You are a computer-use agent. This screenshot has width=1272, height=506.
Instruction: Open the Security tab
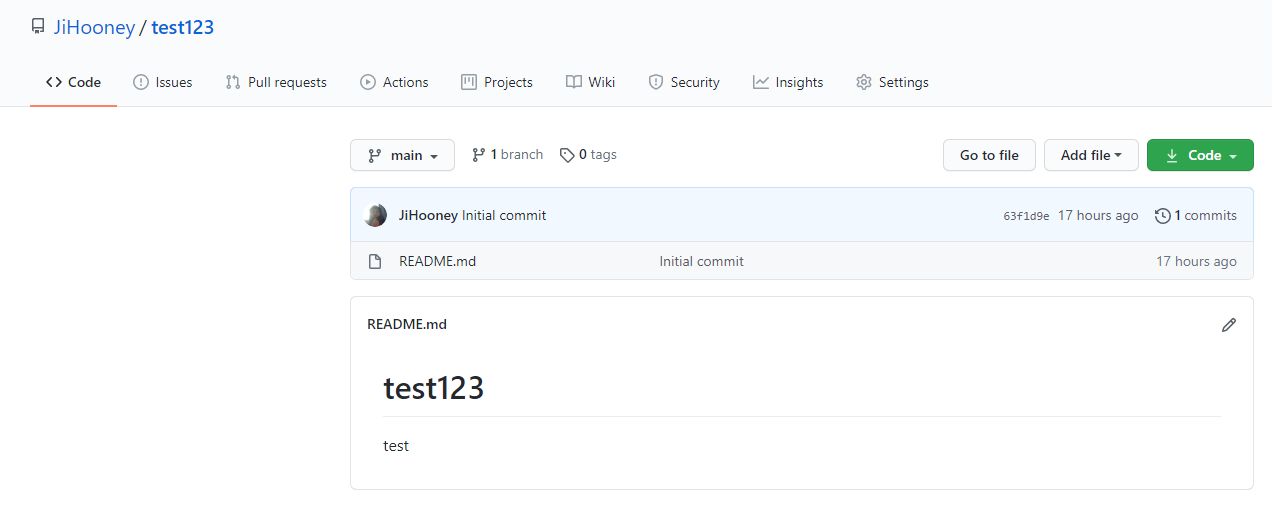pos(684,82)
